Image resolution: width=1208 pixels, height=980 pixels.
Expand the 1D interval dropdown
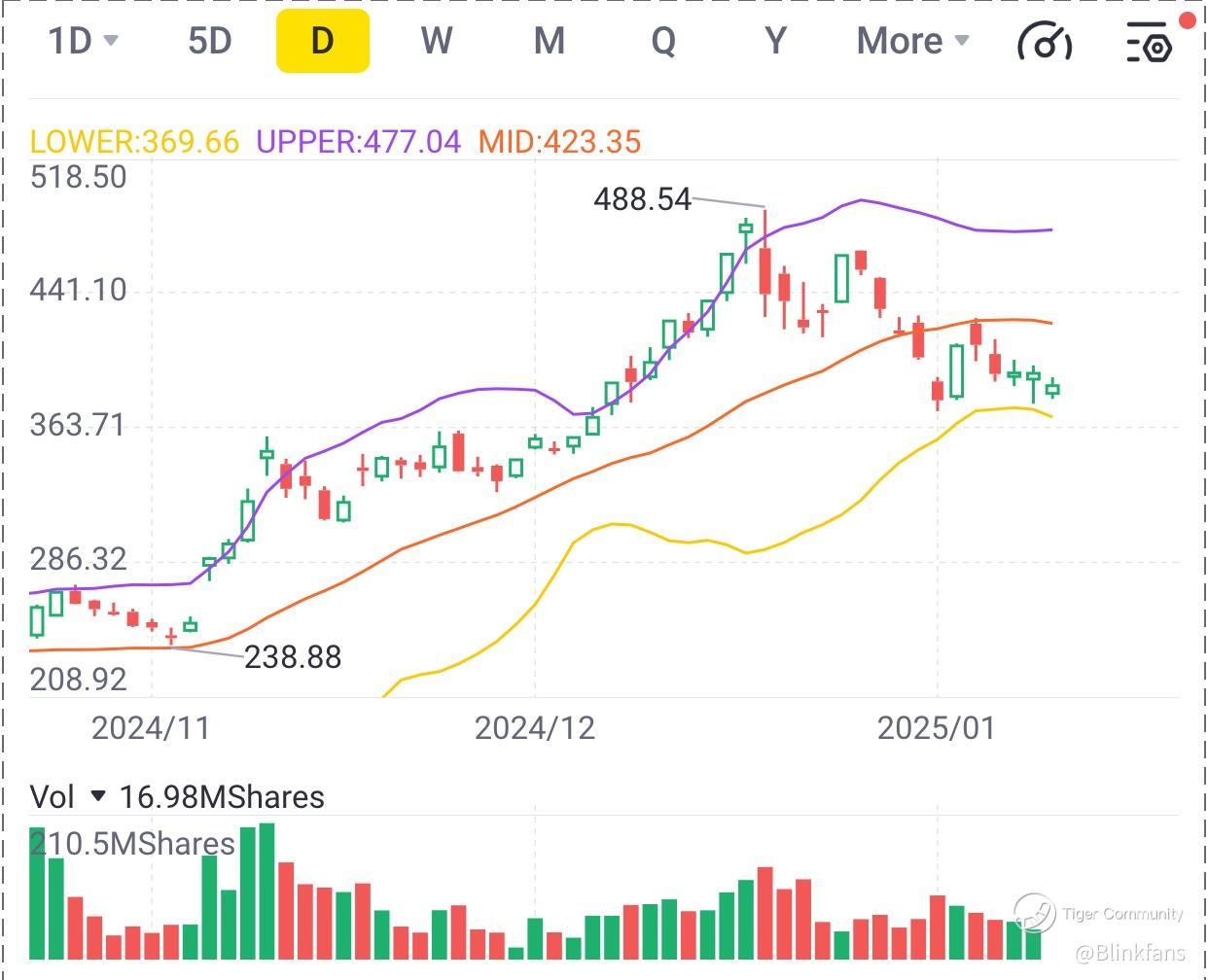(x=83, y=41)
